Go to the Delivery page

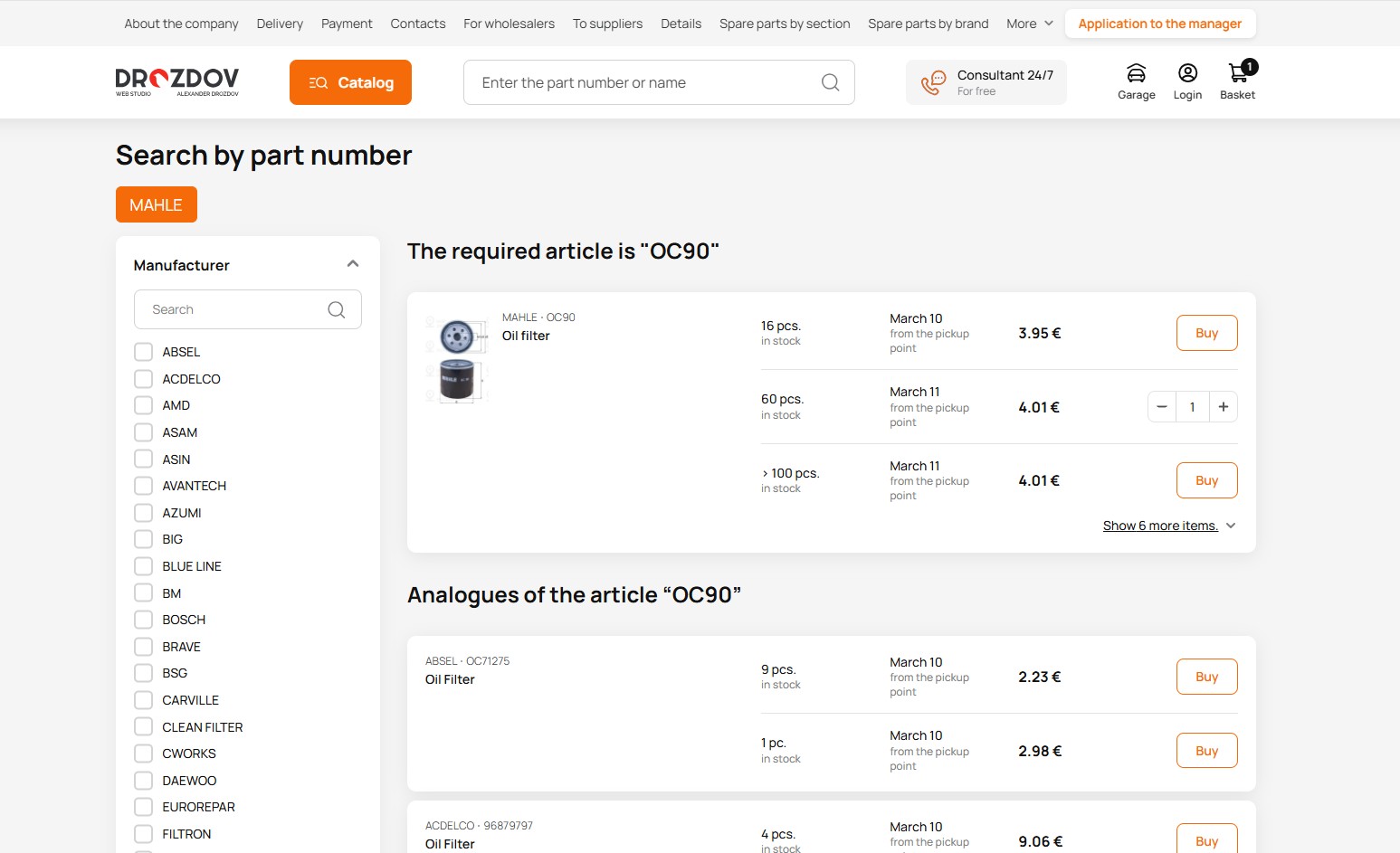[280, 24]
